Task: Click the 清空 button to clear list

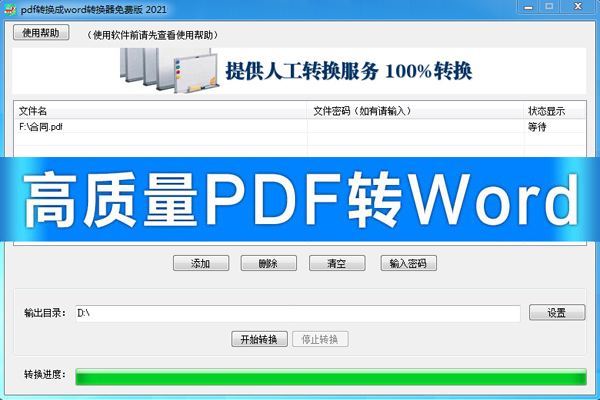Action: coord(337,263)
